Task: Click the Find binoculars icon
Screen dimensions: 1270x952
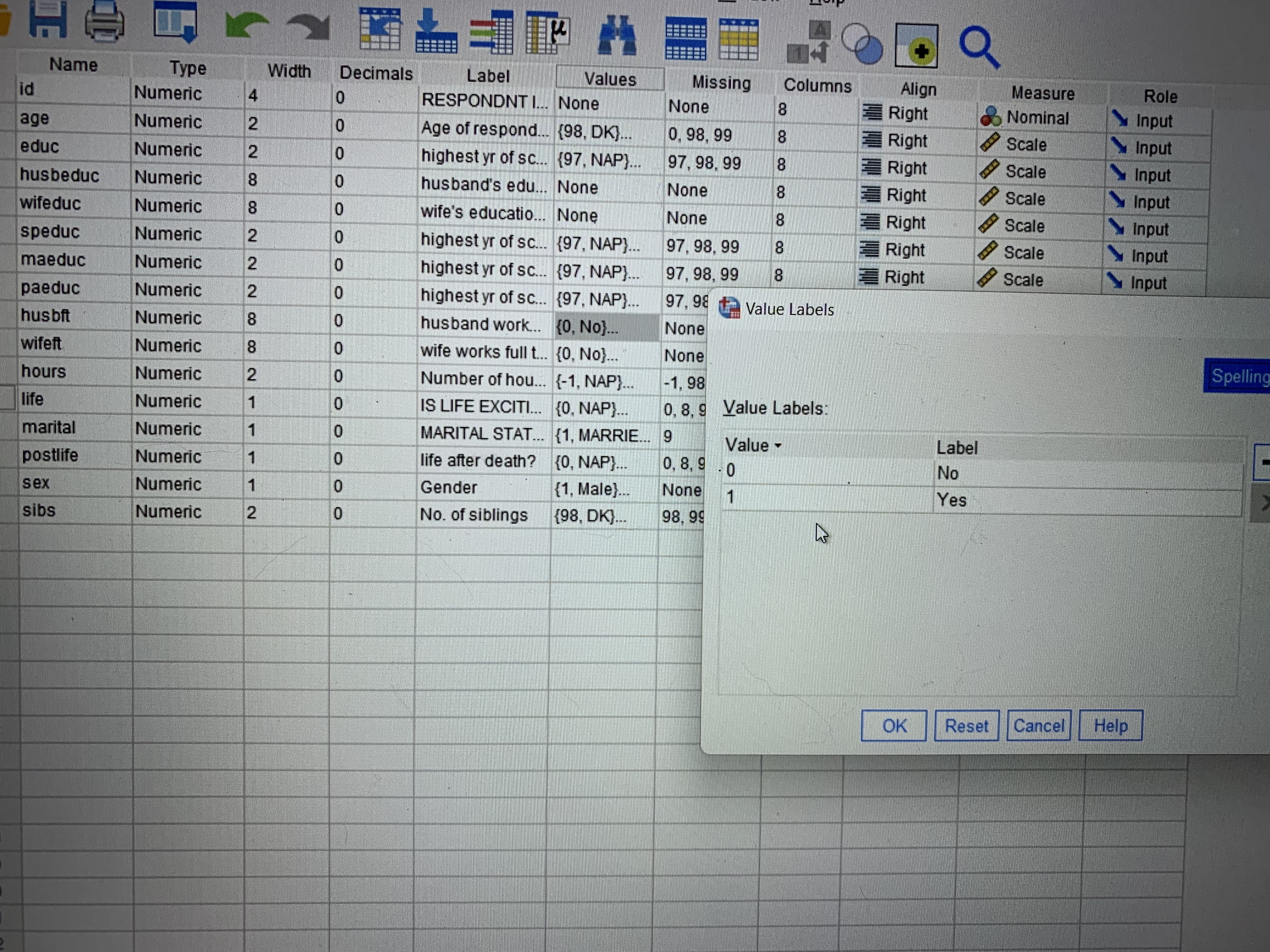Action: [x=617, y=36]
